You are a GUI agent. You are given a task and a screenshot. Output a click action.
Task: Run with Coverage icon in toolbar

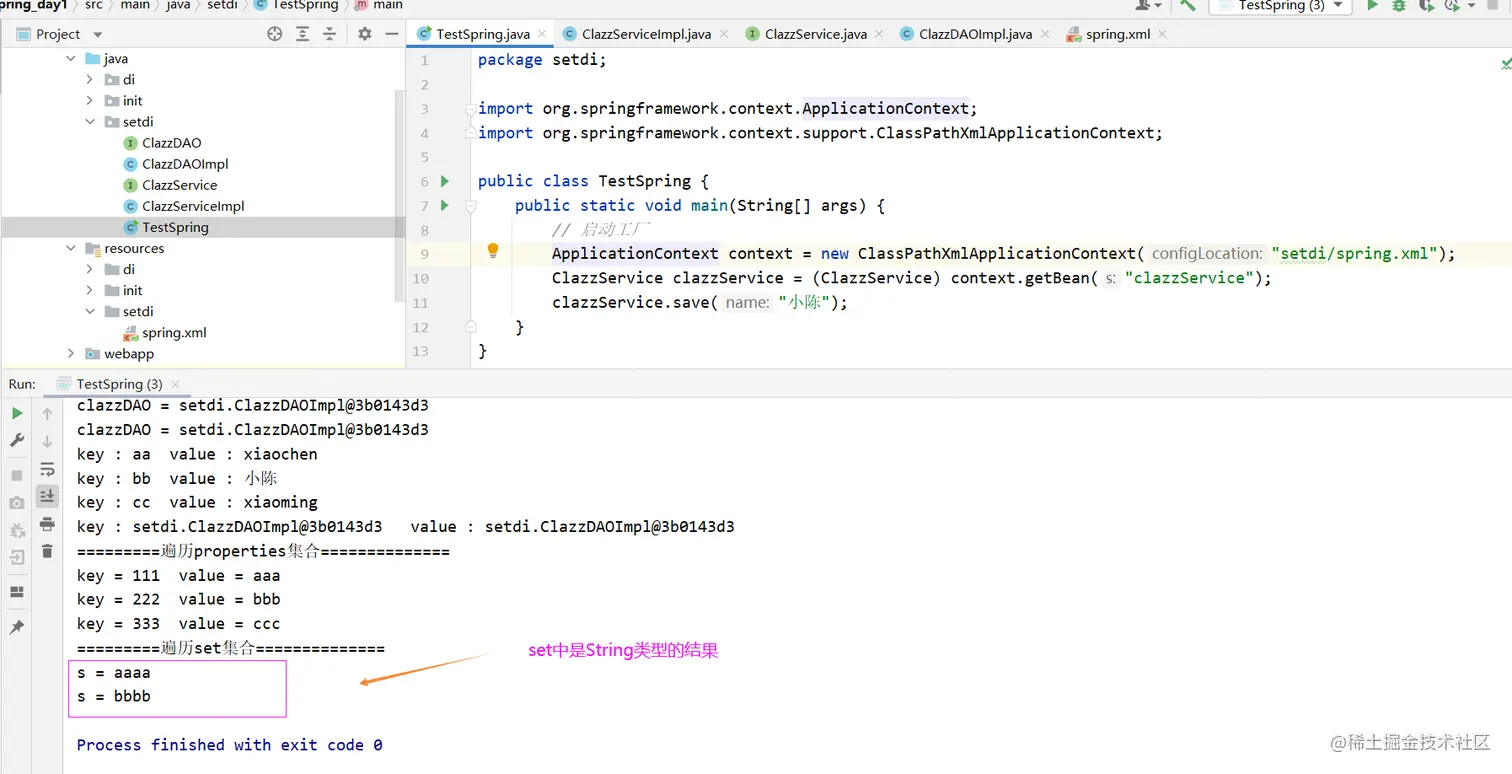pos(1425,5)
